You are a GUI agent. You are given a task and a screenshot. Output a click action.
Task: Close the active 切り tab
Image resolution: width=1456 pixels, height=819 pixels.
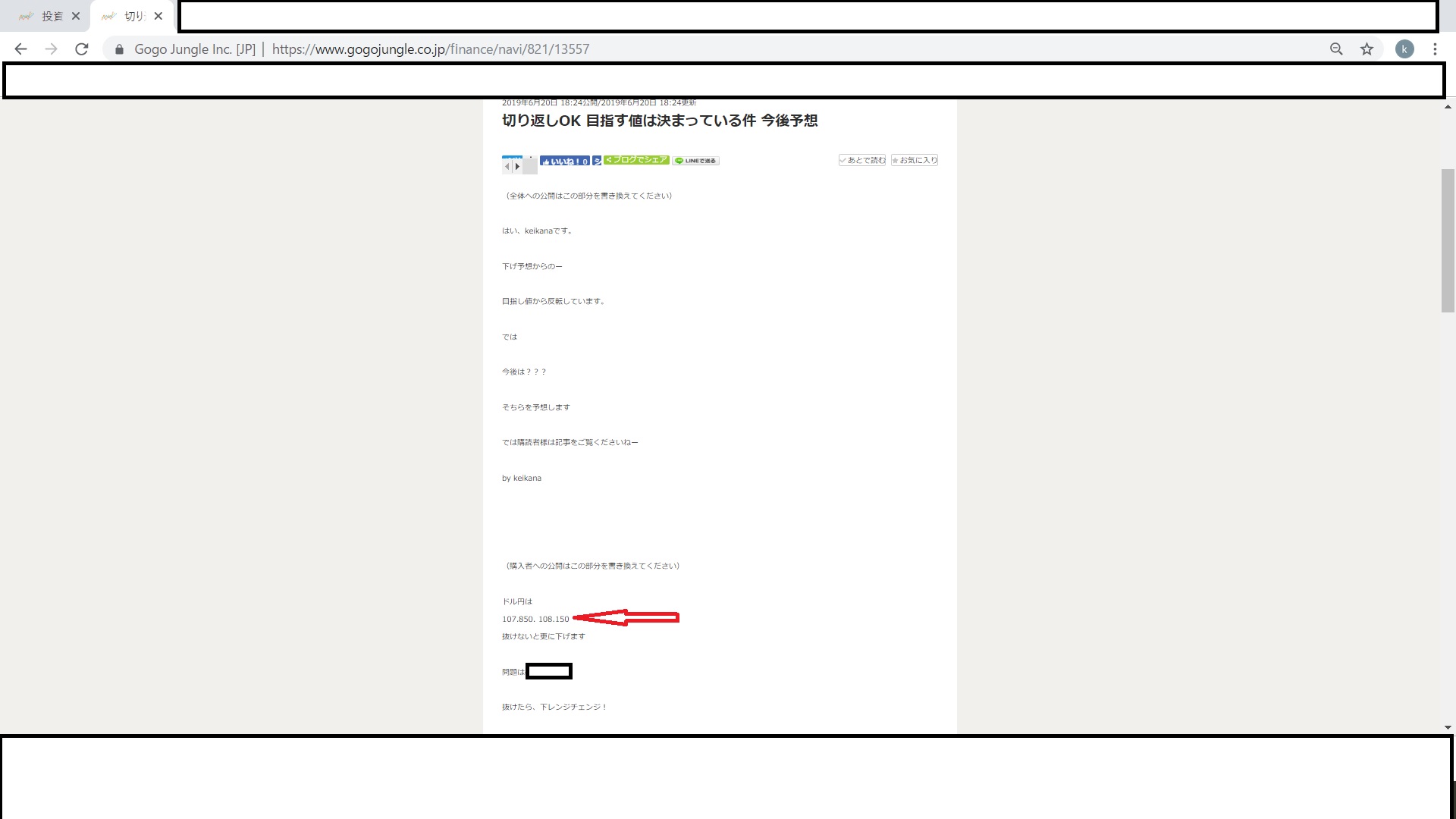pos(158,16)
